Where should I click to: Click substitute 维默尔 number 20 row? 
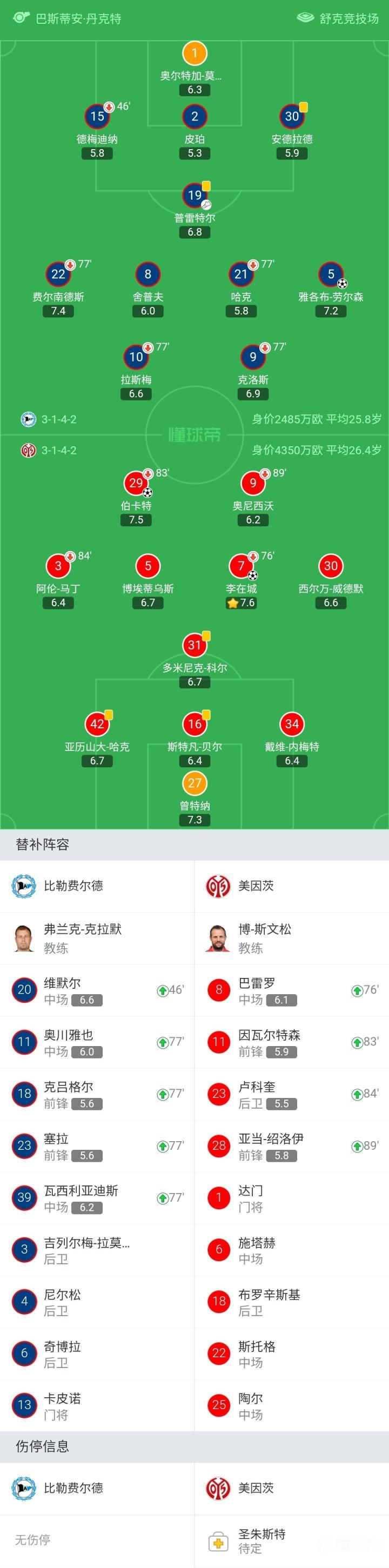[x=97, y=990]
